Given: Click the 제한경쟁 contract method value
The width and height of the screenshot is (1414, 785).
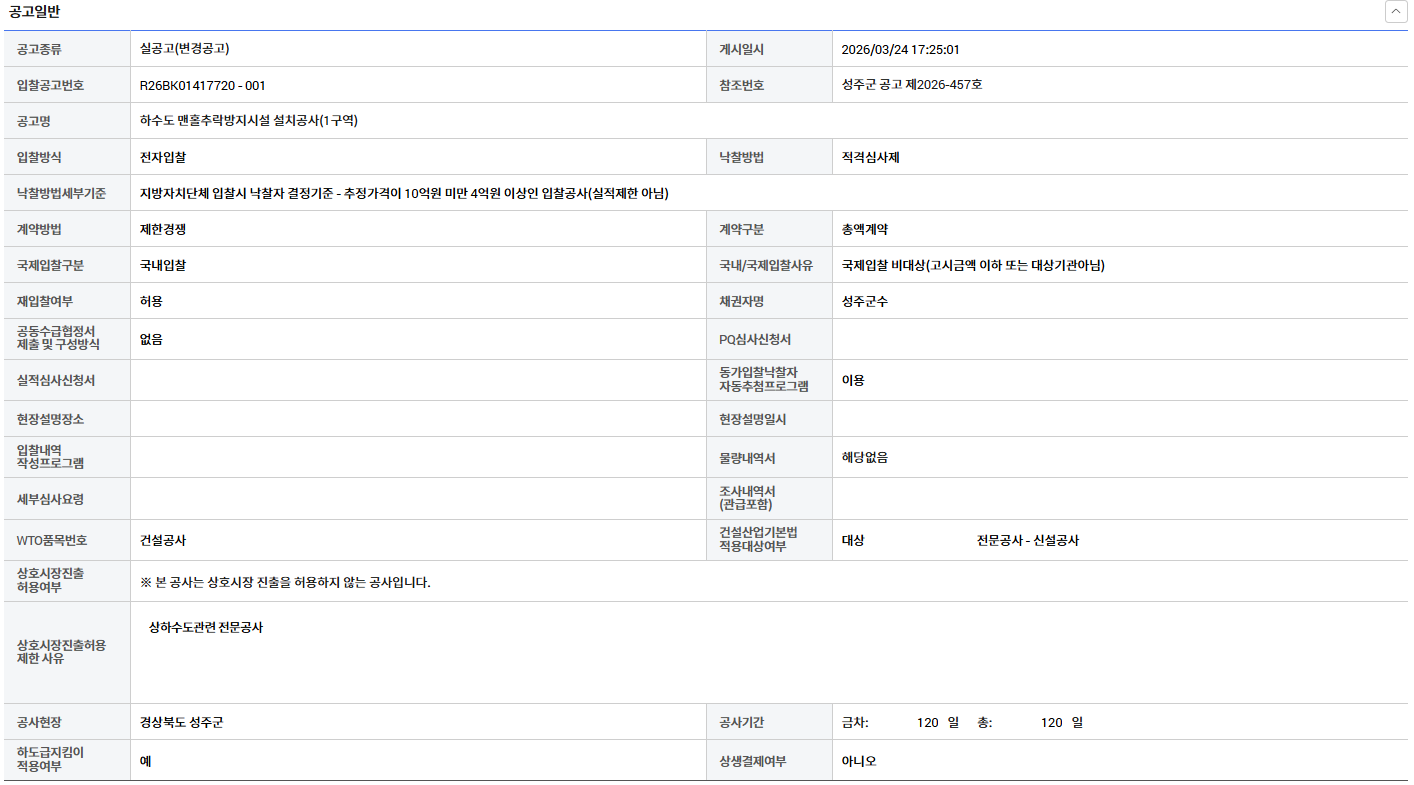Looking at the screenshot, I should tap(163, 229).
